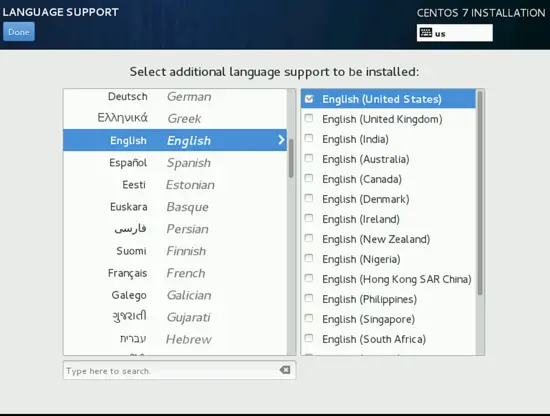Toggle English (Denmark) checkbox

tap(309, 198)
